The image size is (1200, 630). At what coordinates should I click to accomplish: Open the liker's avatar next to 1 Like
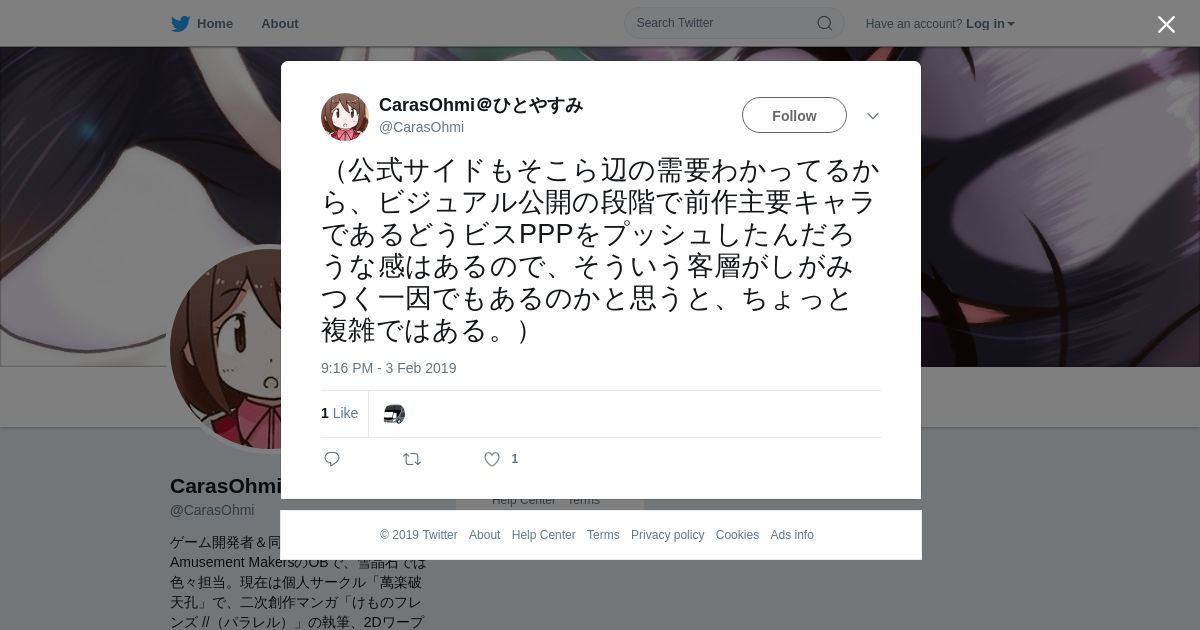(394, 414)
